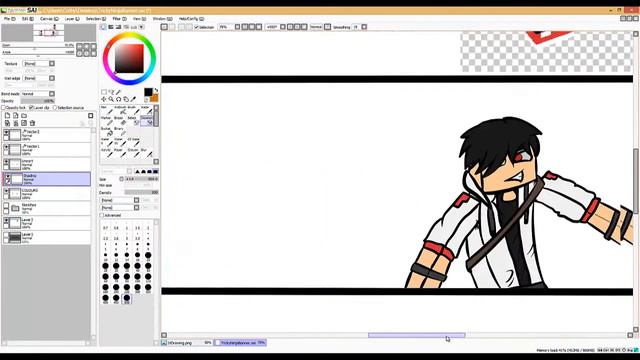Pick a hue on the color wheel

(x=129, y=36)
